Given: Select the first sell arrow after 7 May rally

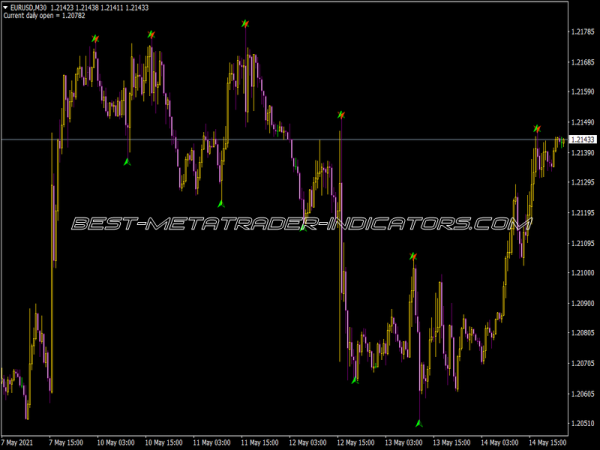Looking at the screenshot, I should click(x=95, y=38).
